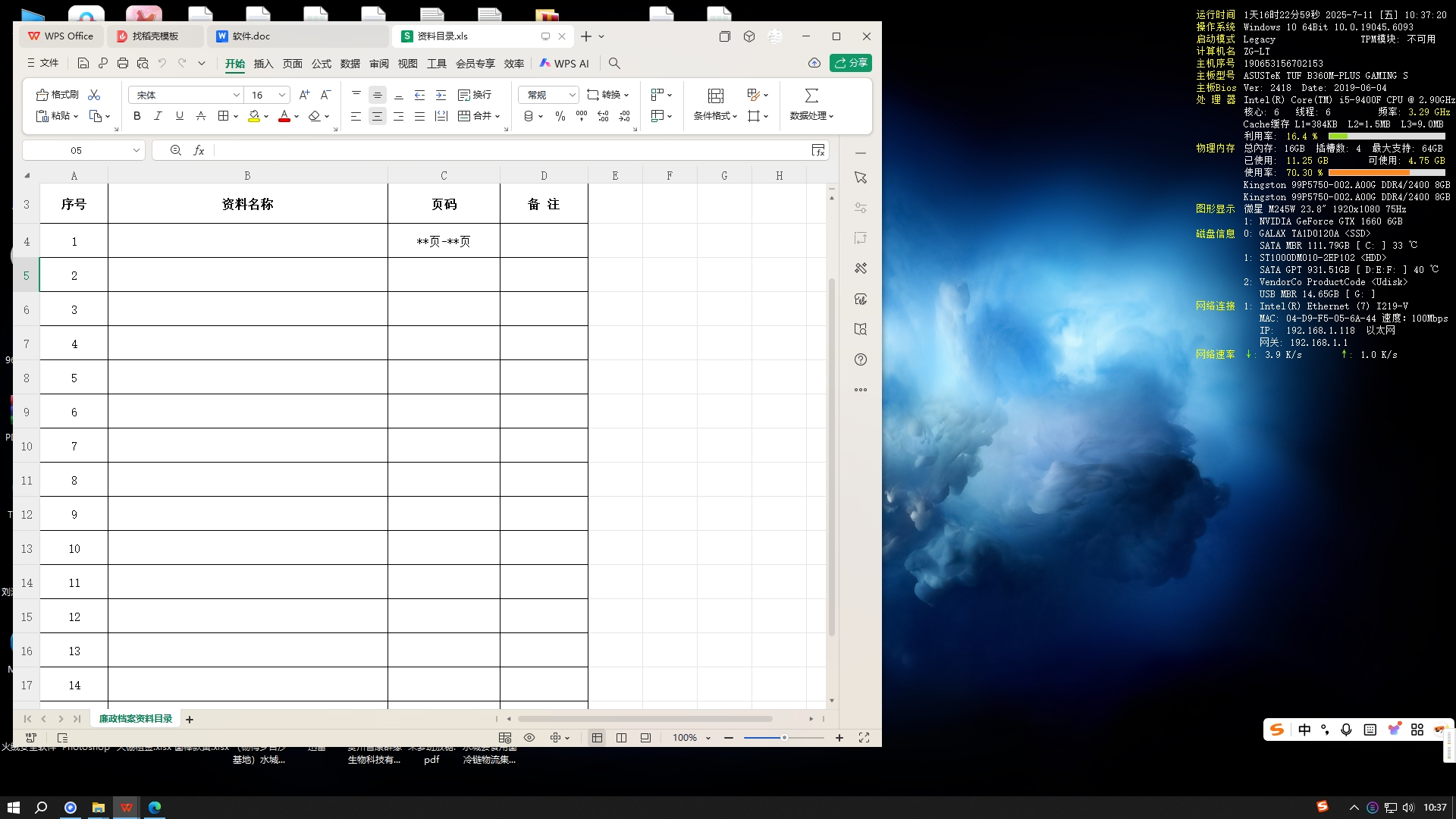Click the search magnifier in ribbon
Image resolution: width=1456 pixels, height=819 pixels.
615,64
